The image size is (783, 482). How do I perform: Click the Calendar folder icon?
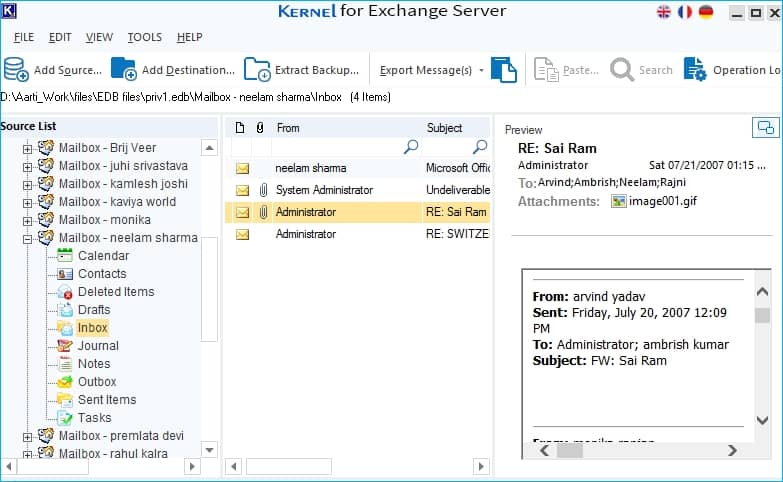point(65,255)
